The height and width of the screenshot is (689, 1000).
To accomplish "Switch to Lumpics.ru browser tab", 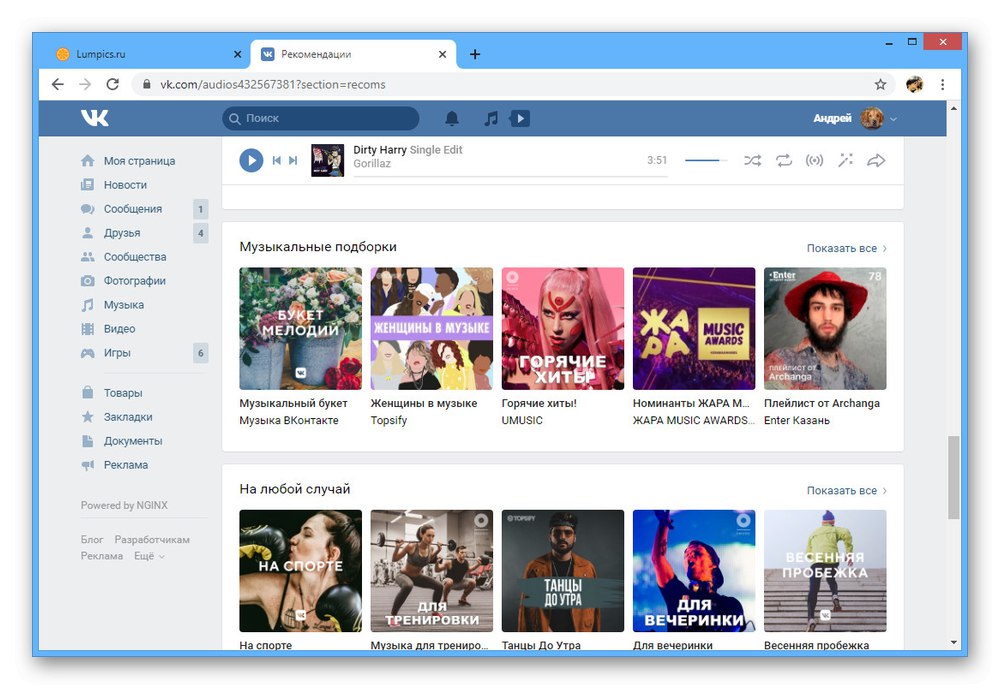I will pyautogui.click(x=147, y=54).
